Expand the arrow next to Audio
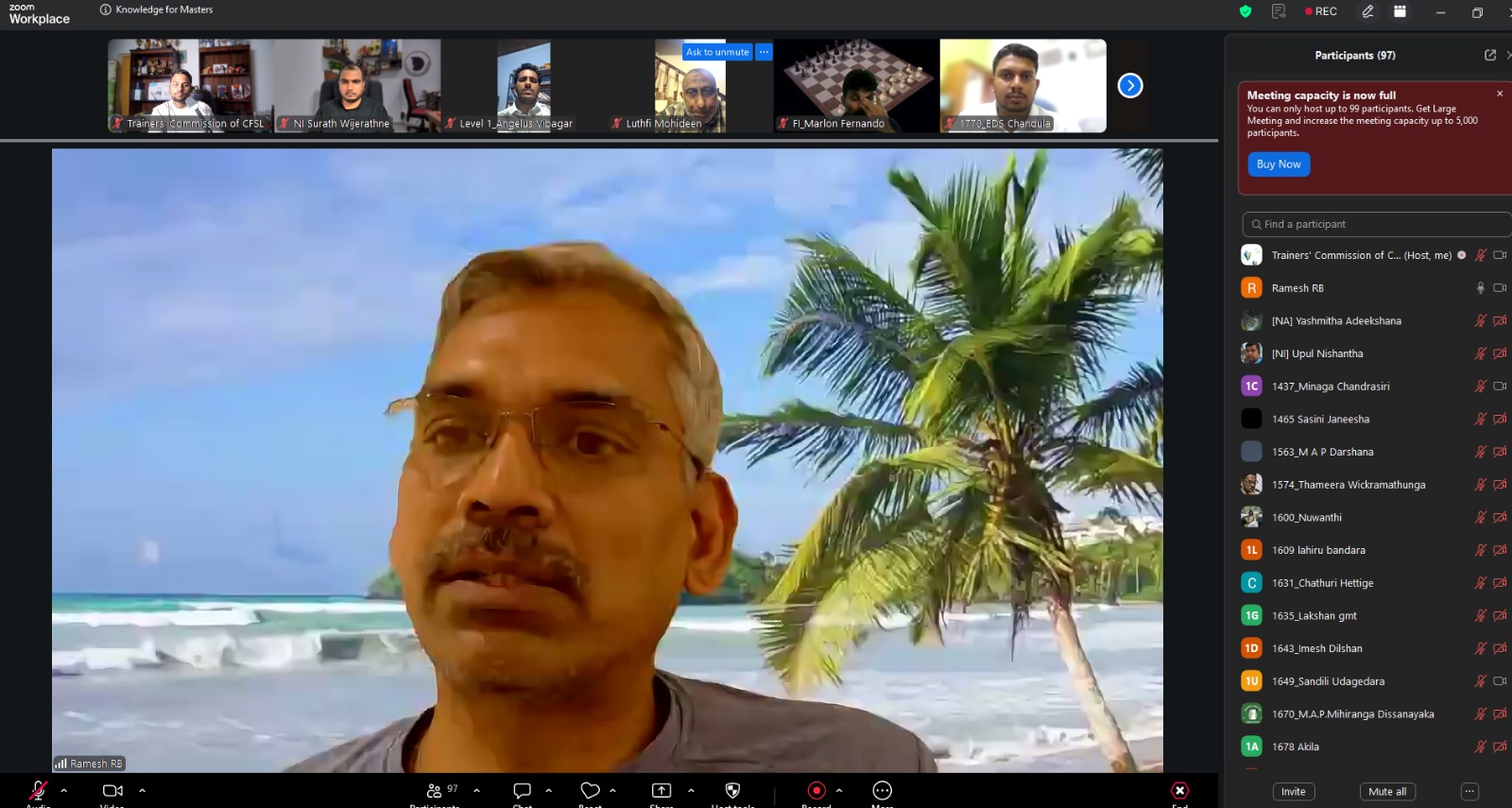 tap(63, 790)
